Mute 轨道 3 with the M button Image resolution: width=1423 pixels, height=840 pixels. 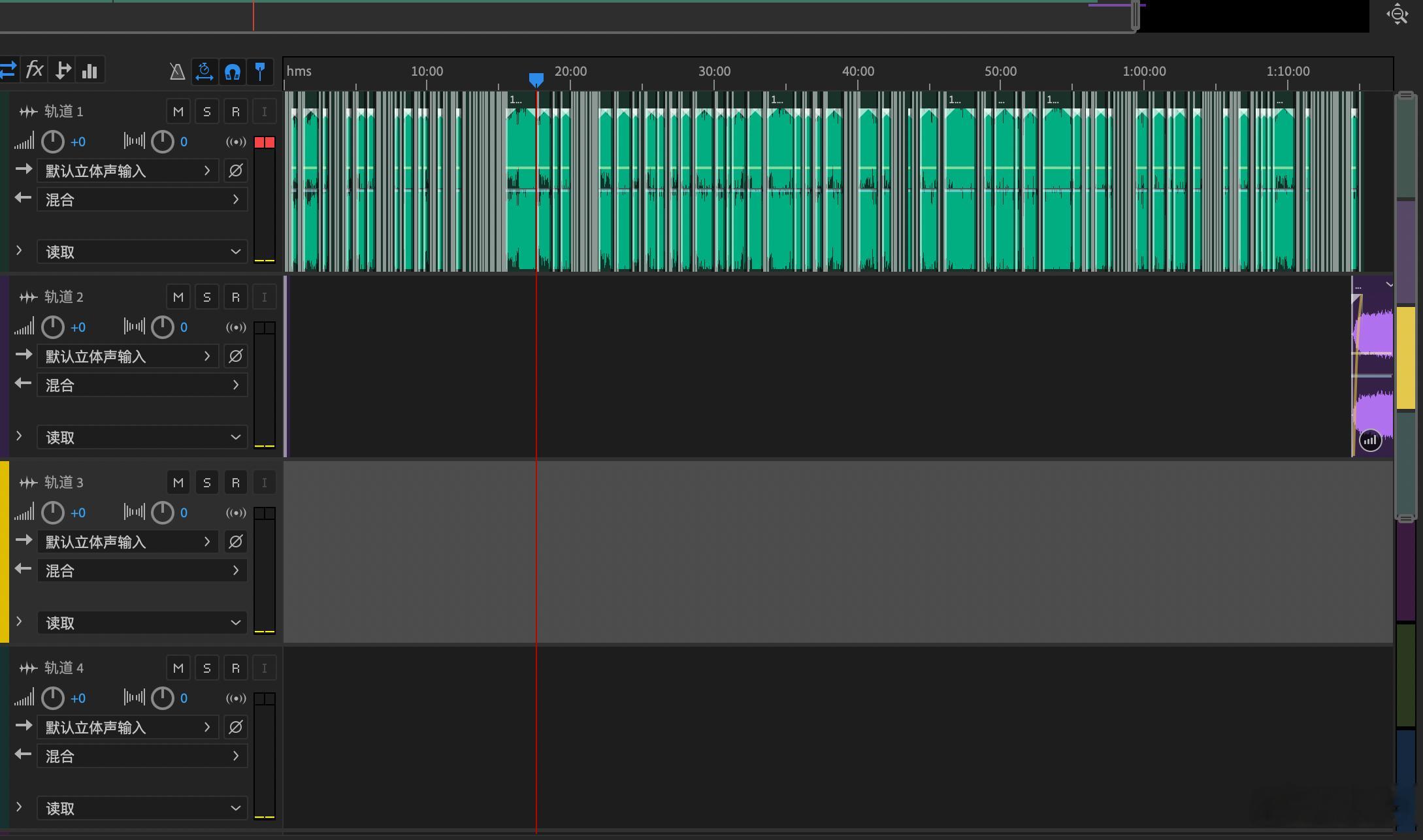tap(178, 483)
